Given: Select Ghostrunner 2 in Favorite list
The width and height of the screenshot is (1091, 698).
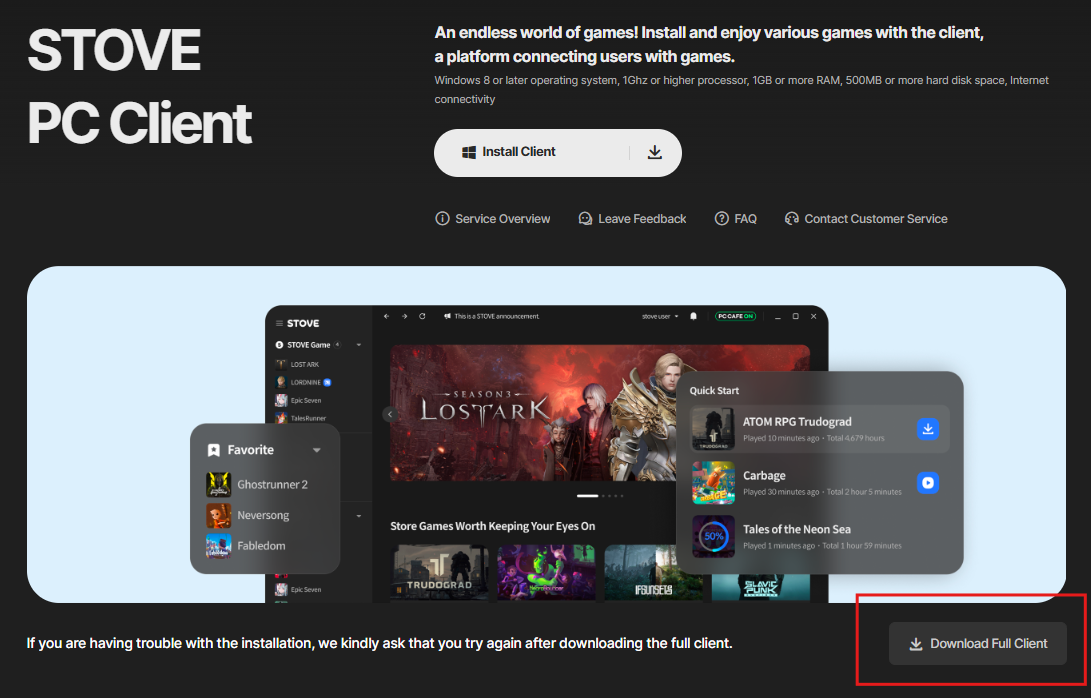Looking at the screenshot, I should [271, 485].
